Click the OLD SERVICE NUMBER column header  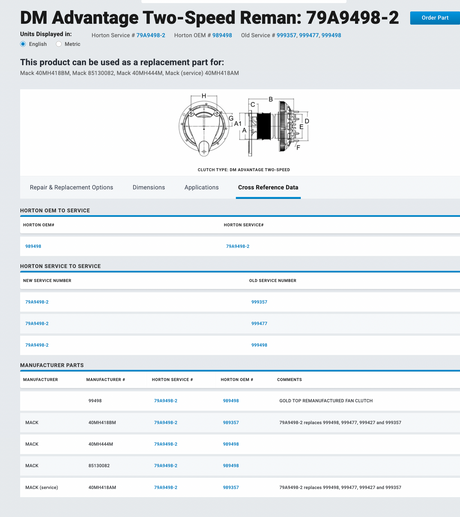click(x=272, y=281)
